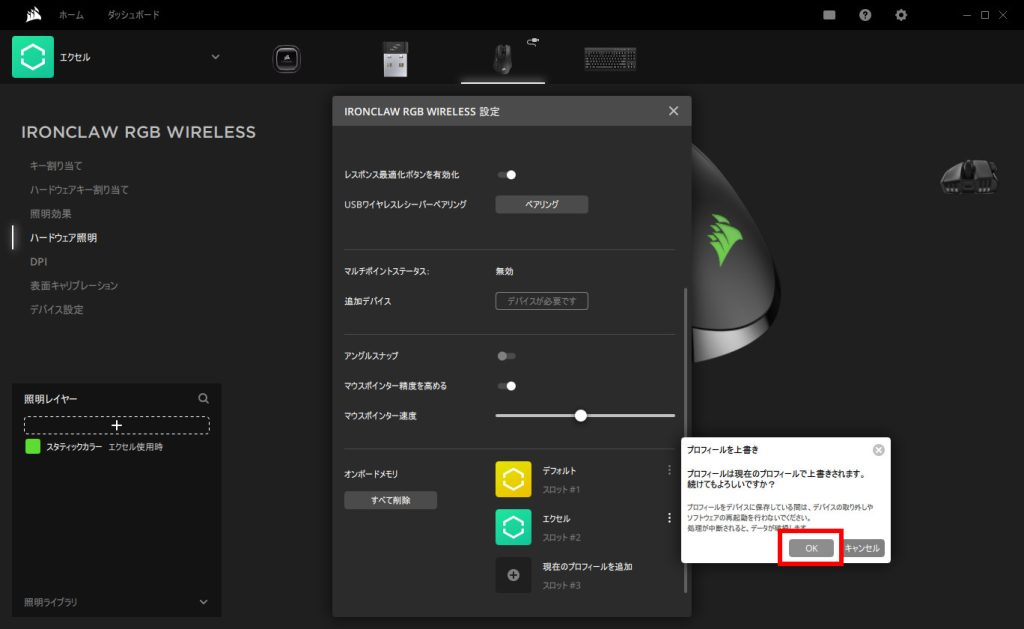Open デバイス設定 in the sidebar

[57, 310]
